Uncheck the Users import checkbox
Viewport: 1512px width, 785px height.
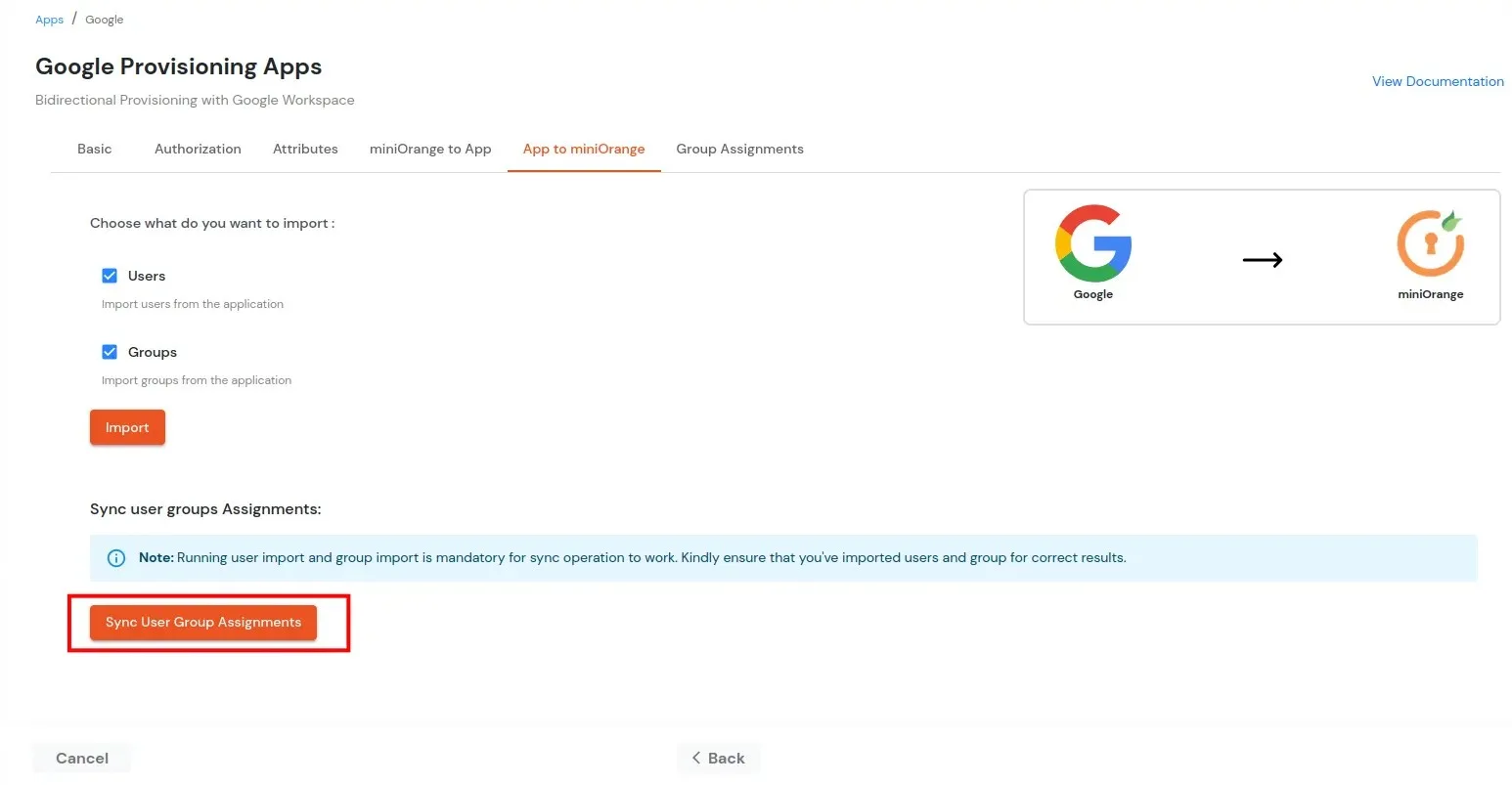point(110,275)
